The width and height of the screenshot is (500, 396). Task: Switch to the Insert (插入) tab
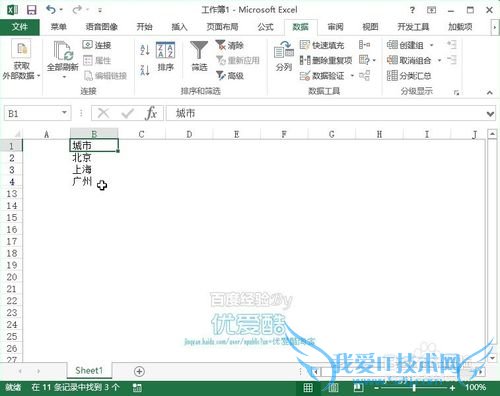point(179,27)
